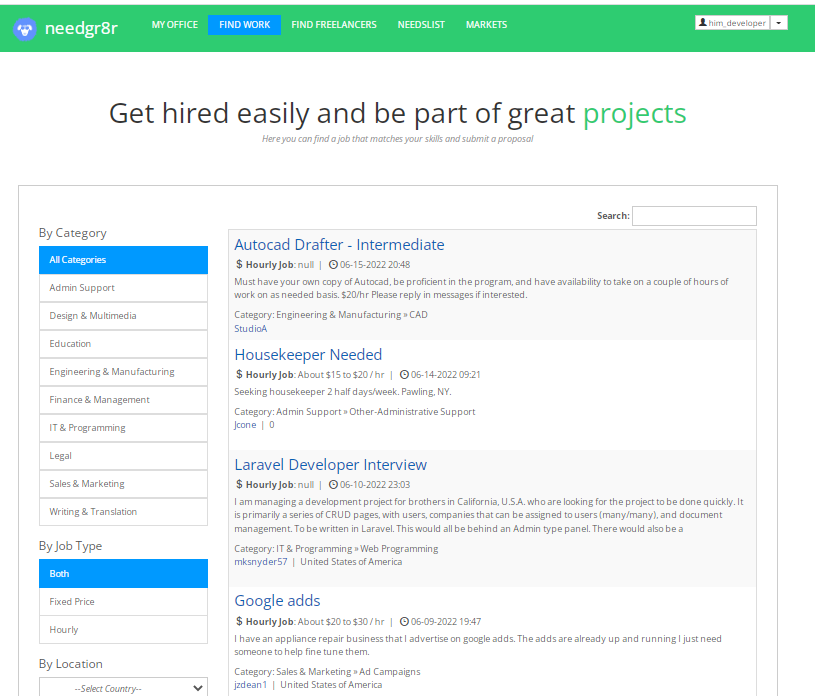Image resolution: width=815 pixels, height=696 pixels.
Task: Open the Markets navigation item
Action: pos(486,25)
